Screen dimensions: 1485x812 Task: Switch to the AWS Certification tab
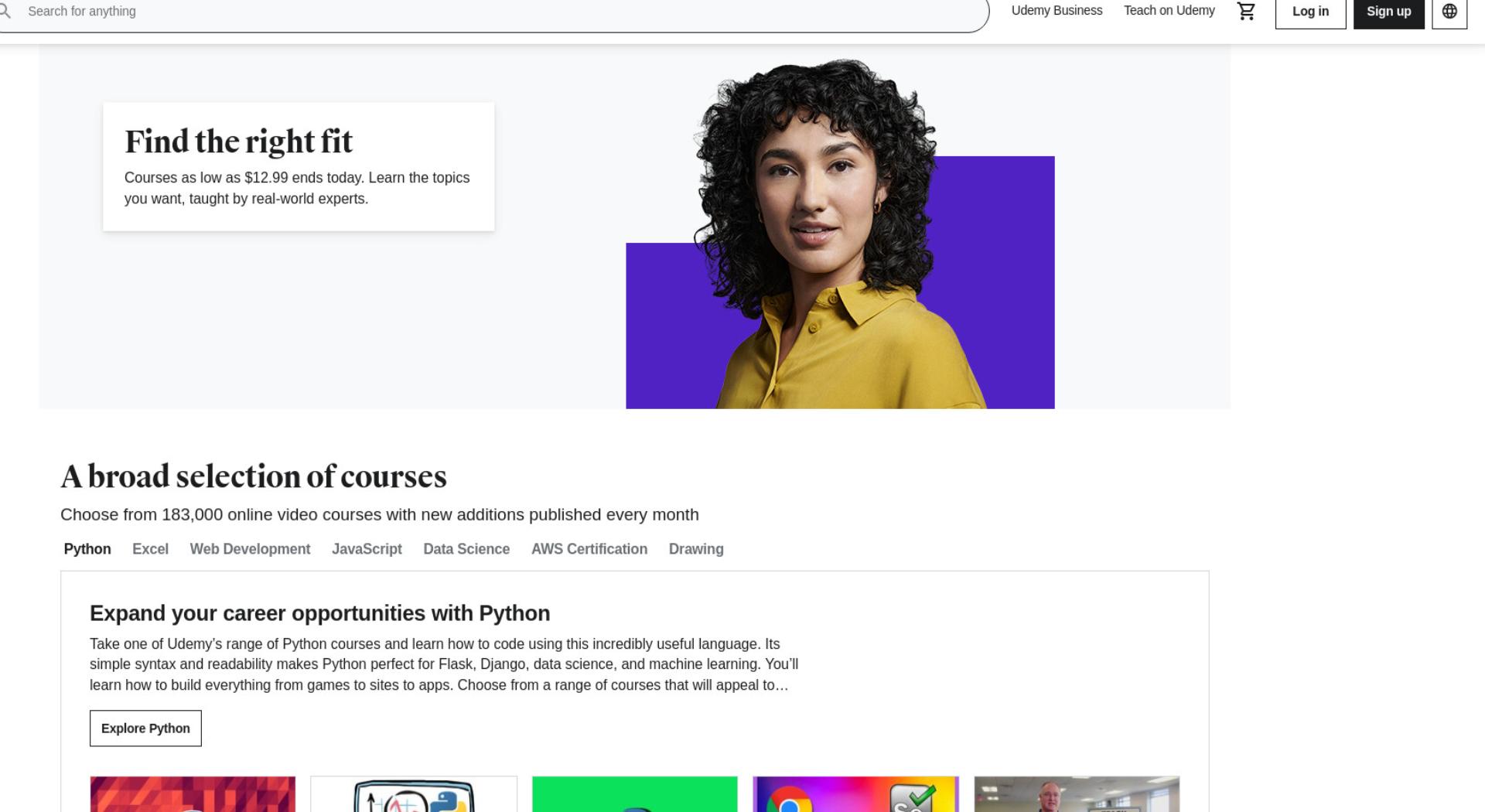(x=589, y=549)
